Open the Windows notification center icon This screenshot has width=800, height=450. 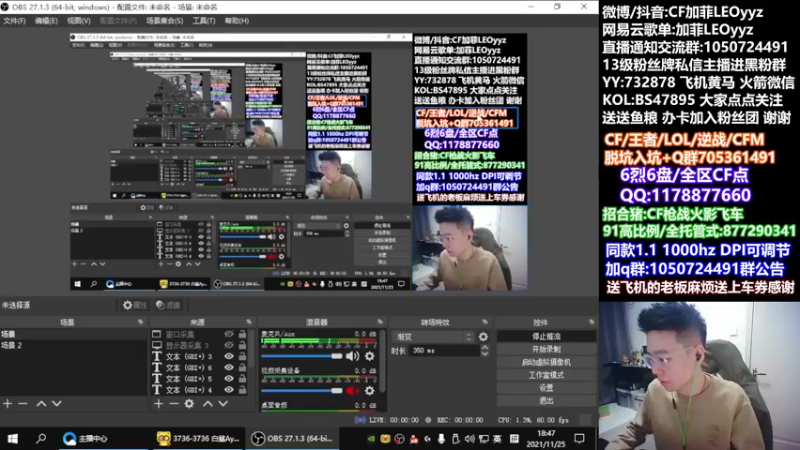579,438
